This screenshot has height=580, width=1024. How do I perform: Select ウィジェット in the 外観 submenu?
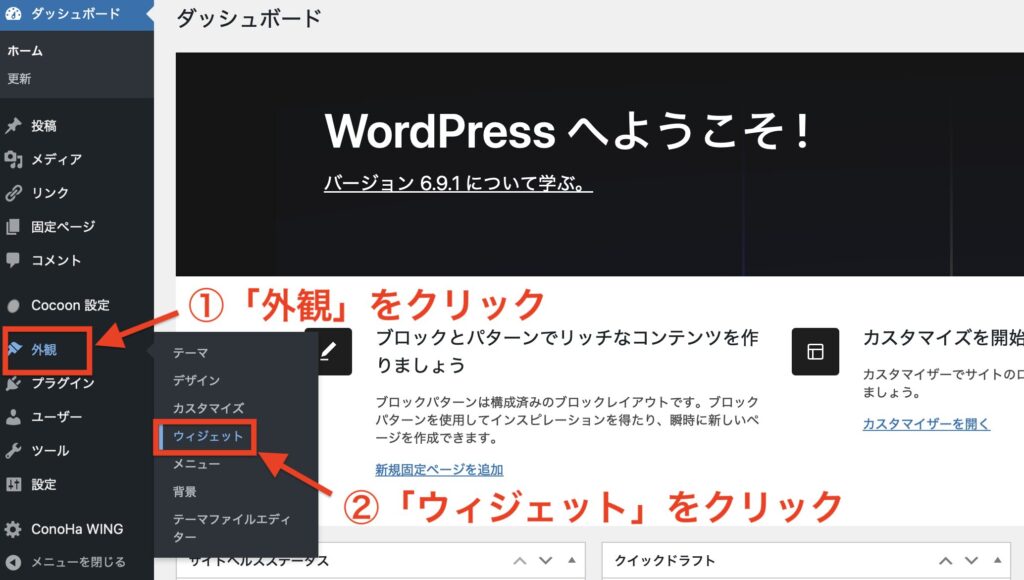click(x=208, y=437)
